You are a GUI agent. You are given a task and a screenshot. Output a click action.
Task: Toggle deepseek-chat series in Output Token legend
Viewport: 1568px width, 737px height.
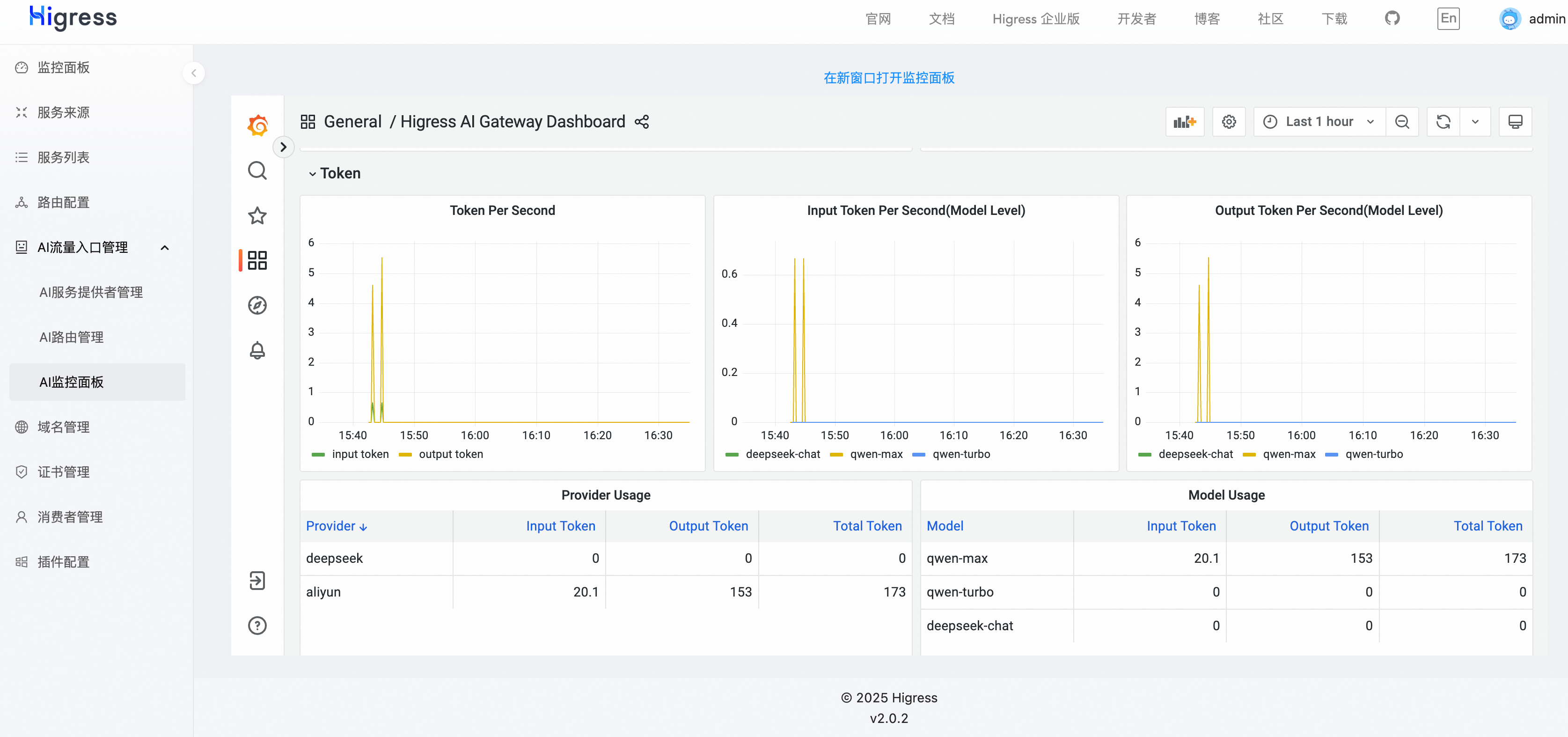(x=1195, y=454)
